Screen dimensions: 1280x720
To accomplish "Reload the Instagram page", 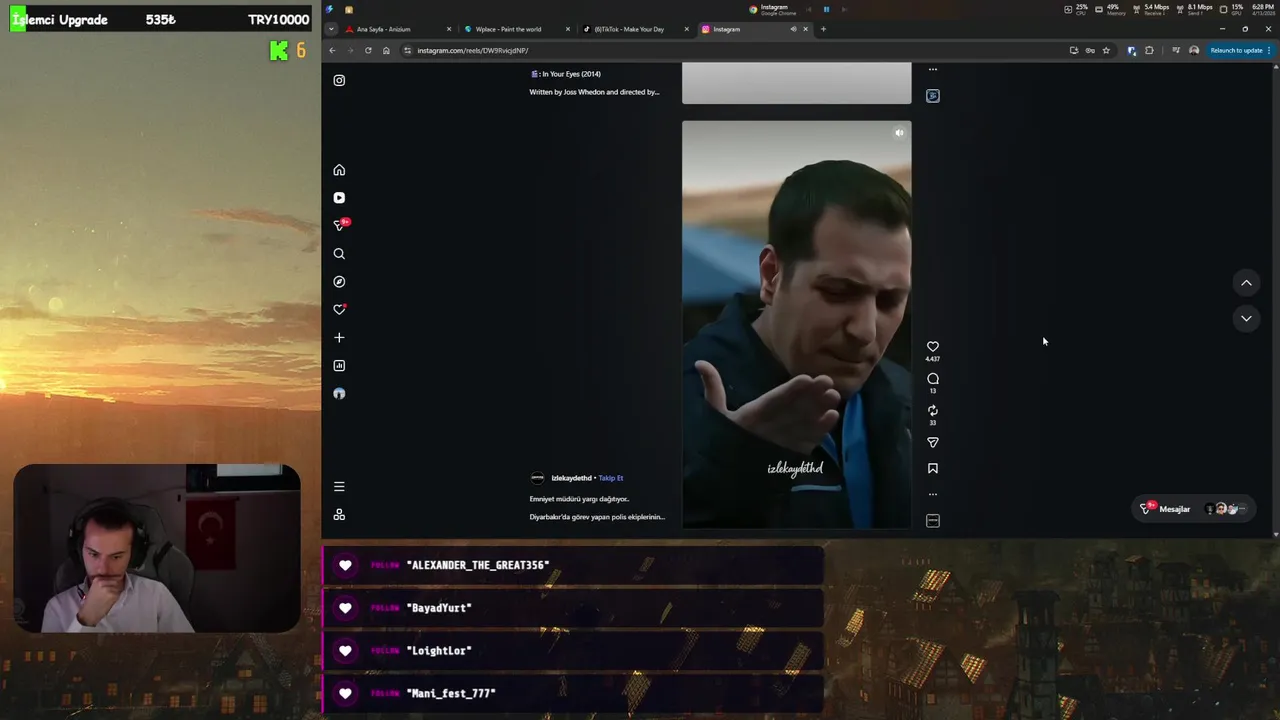I will point(368,50).
